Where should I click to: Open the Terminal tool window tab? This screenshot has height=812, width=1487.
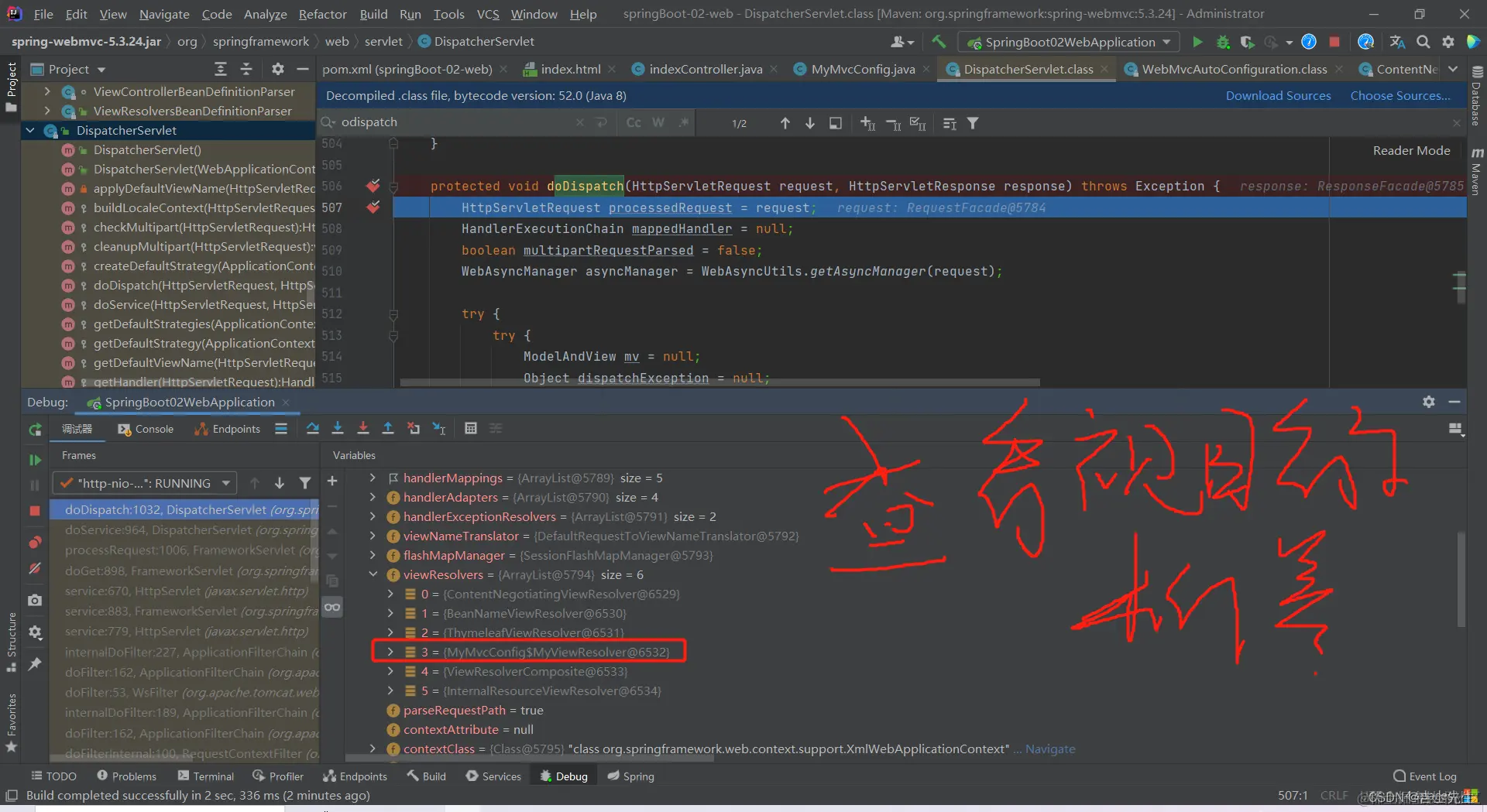click(x=205, y=776)
